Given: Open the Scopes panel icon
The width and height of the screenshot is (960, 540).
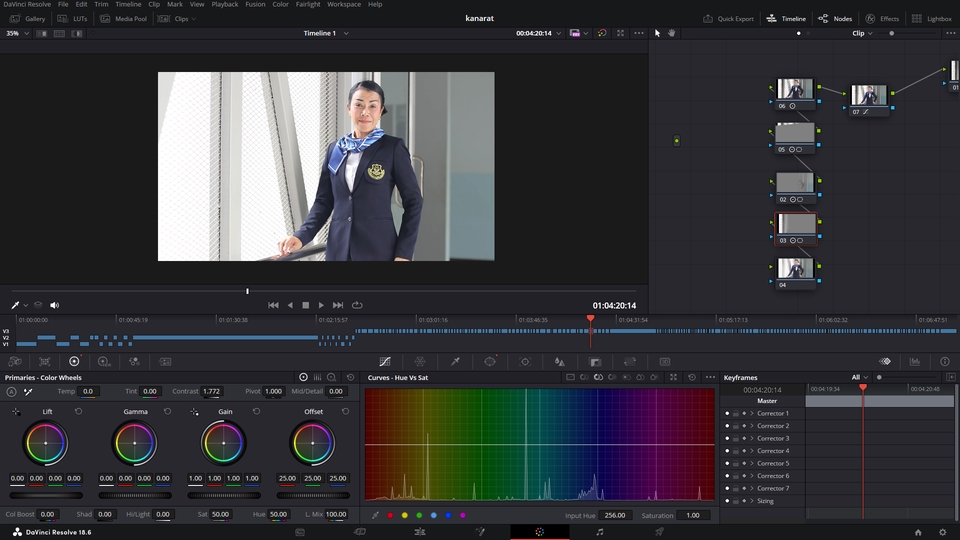Looking at the screenshot, I should pyautogui.click(x=915, y=361).
